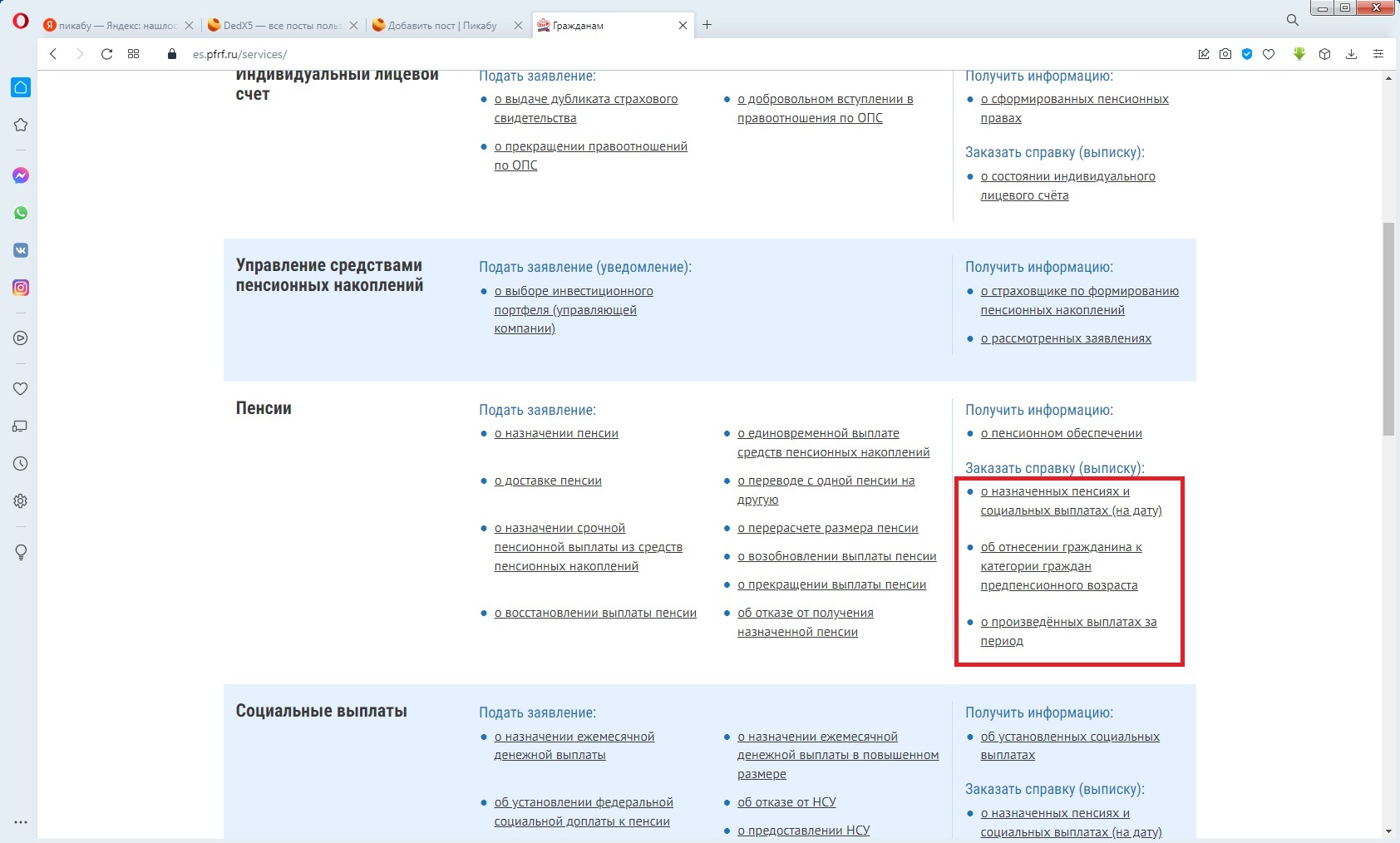
Task: Open link о состоянии индивидуального лицевого счёта
Action: coord(1067,185)
